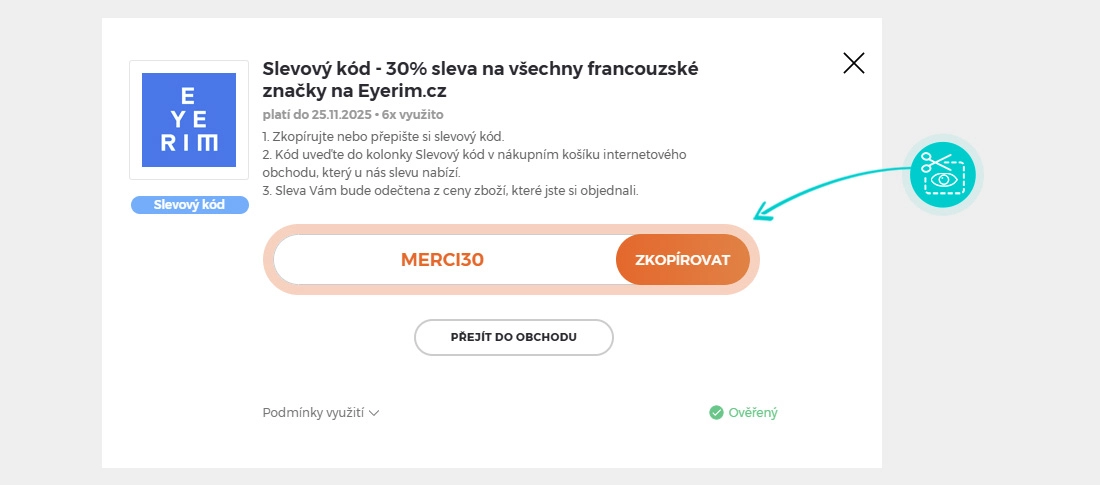
Task: Copy the code with the ZKOPÍROVAT button
Action: click(682, 260)
